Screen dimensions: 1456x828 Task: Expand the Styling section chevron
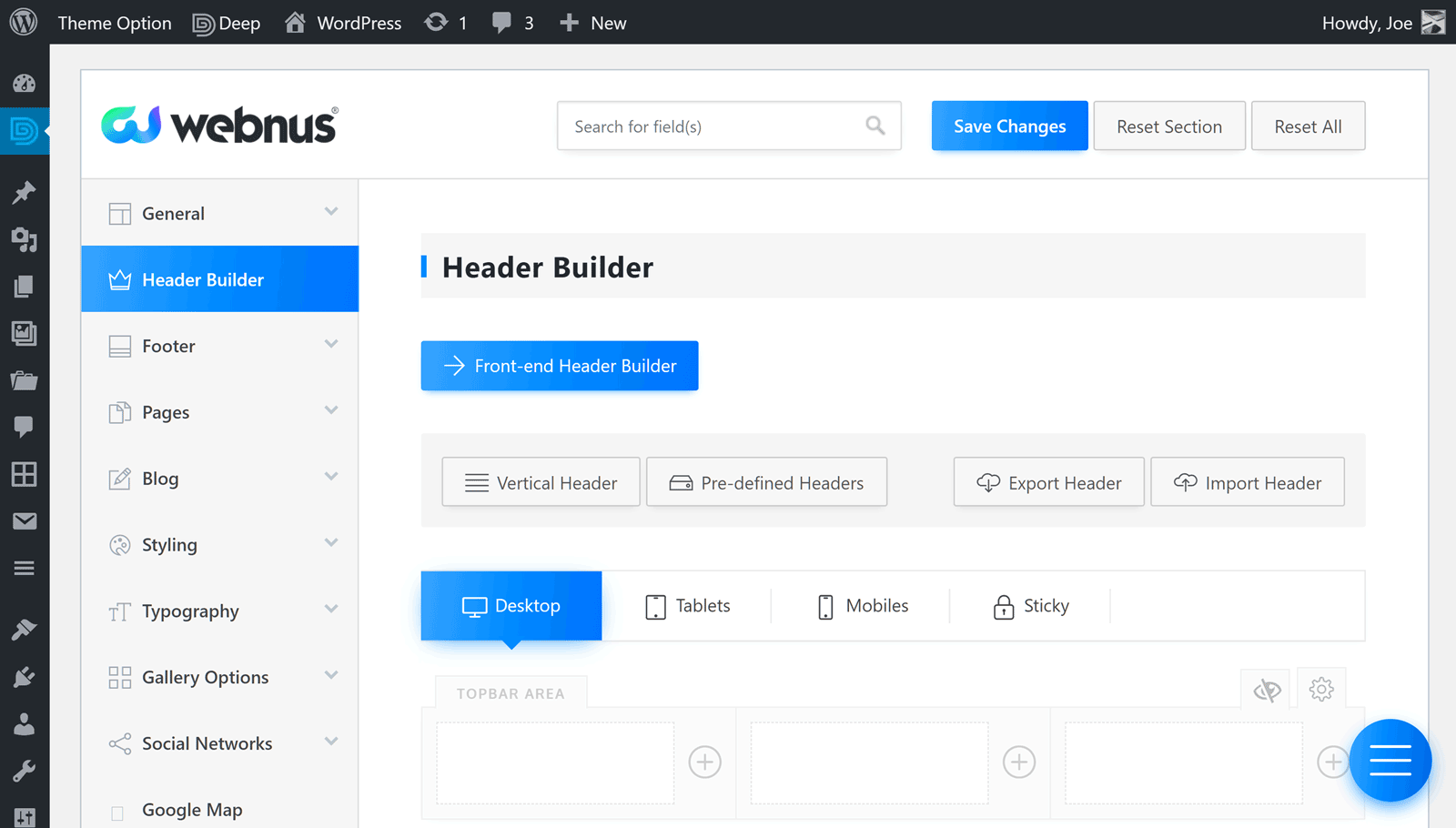331,543
